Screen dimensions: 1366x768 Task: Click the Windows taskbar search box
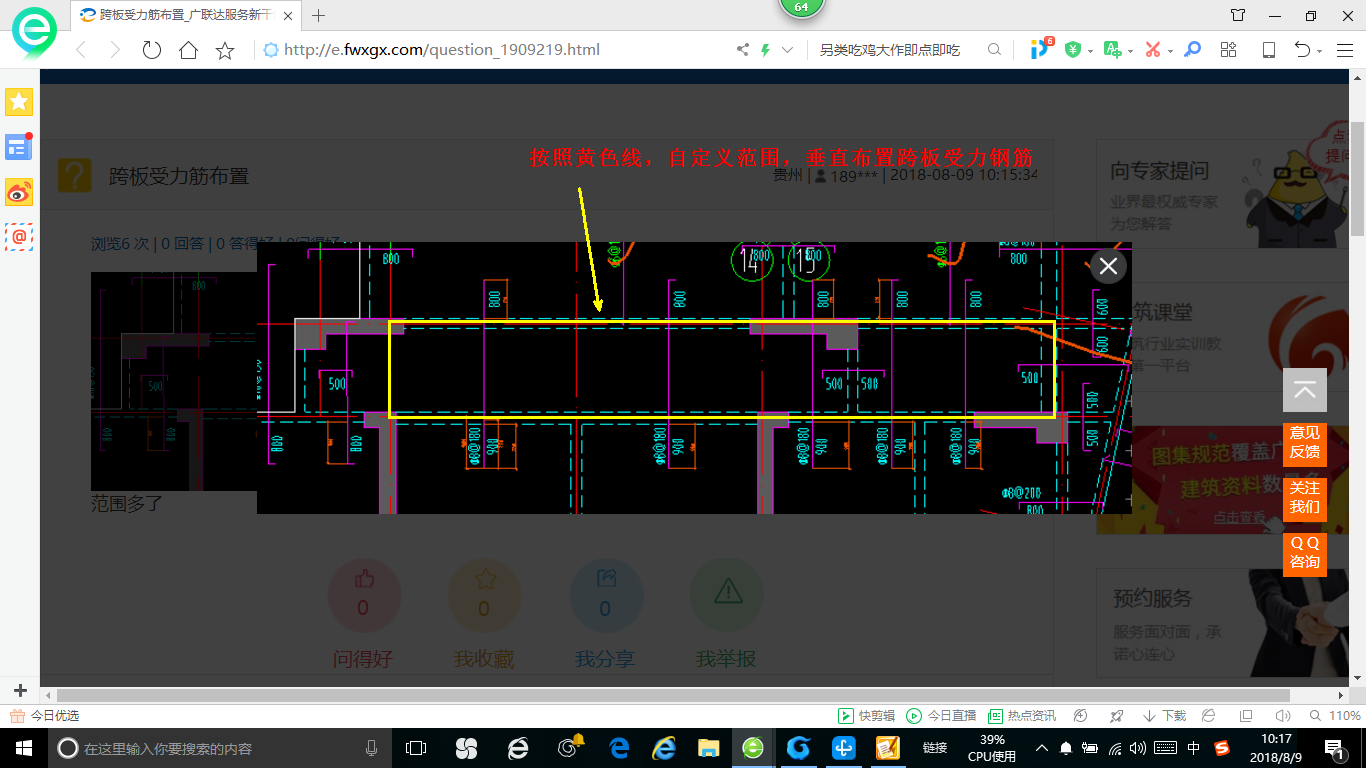coord(220,748)
